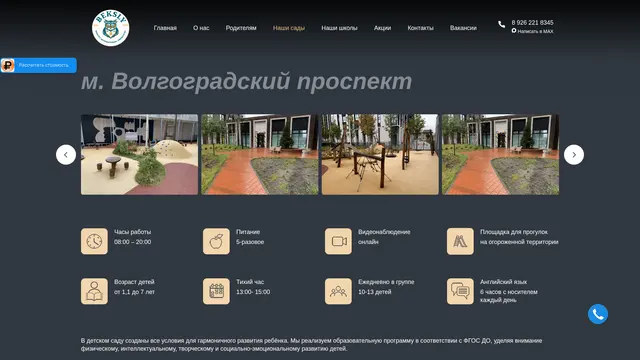The image size is (640, 360).
Task: Click the text 08:00 – 20:00
Action: pyautogui.click(x=133, y=242)
